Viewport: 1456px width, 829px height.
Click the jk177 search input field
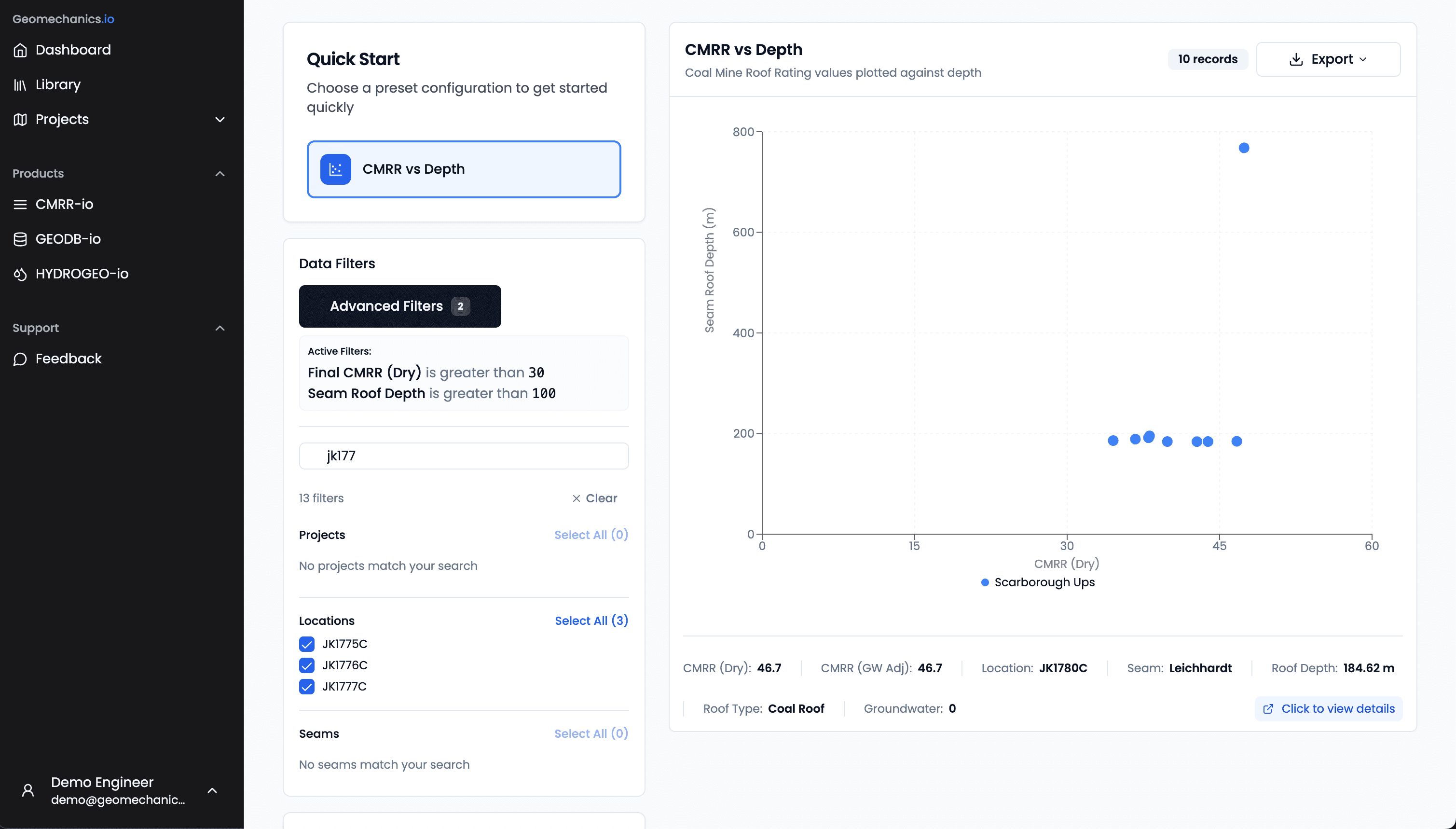463,456
